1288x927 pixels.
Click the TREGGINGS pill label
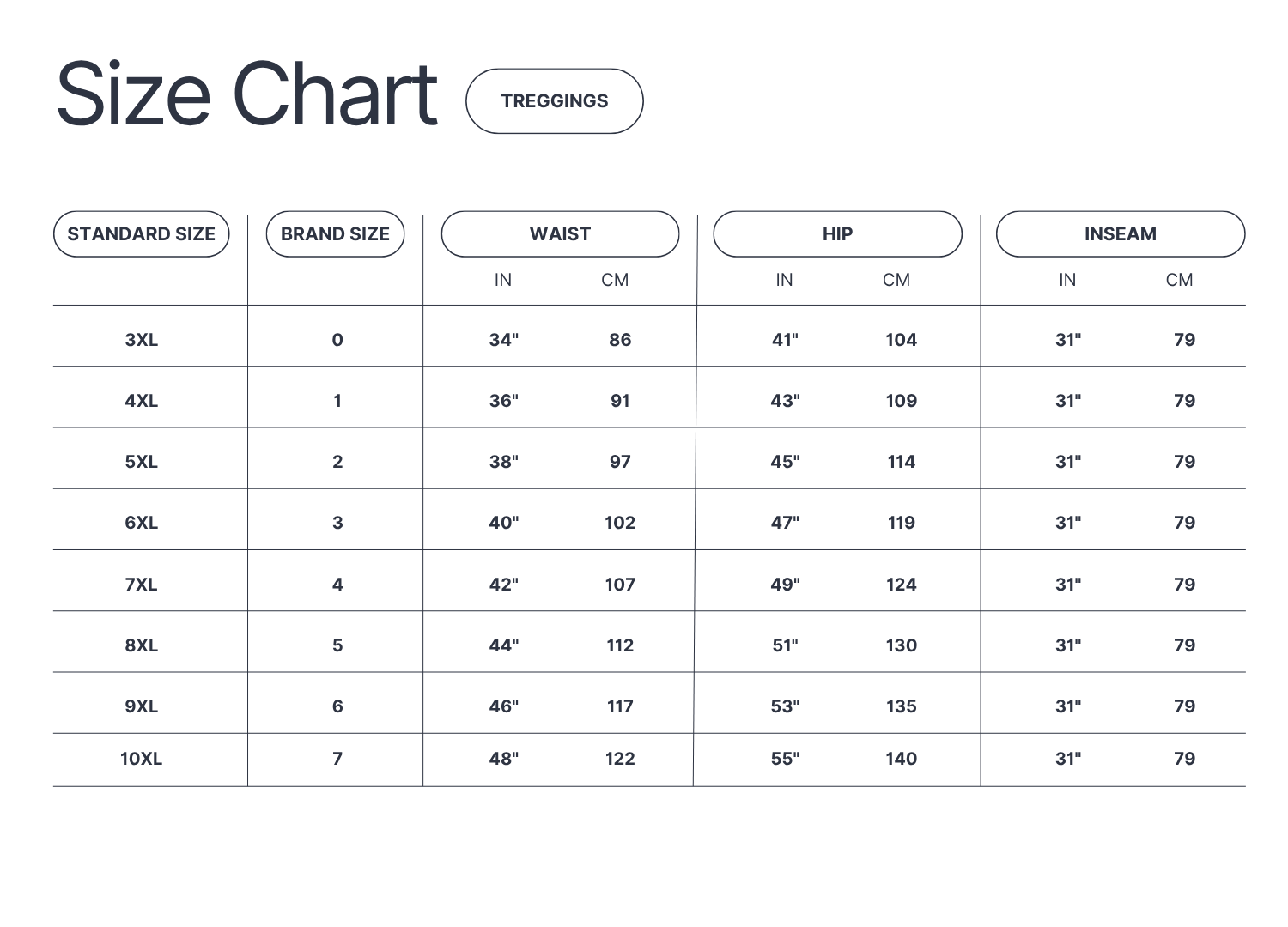[x=555, y=101]
